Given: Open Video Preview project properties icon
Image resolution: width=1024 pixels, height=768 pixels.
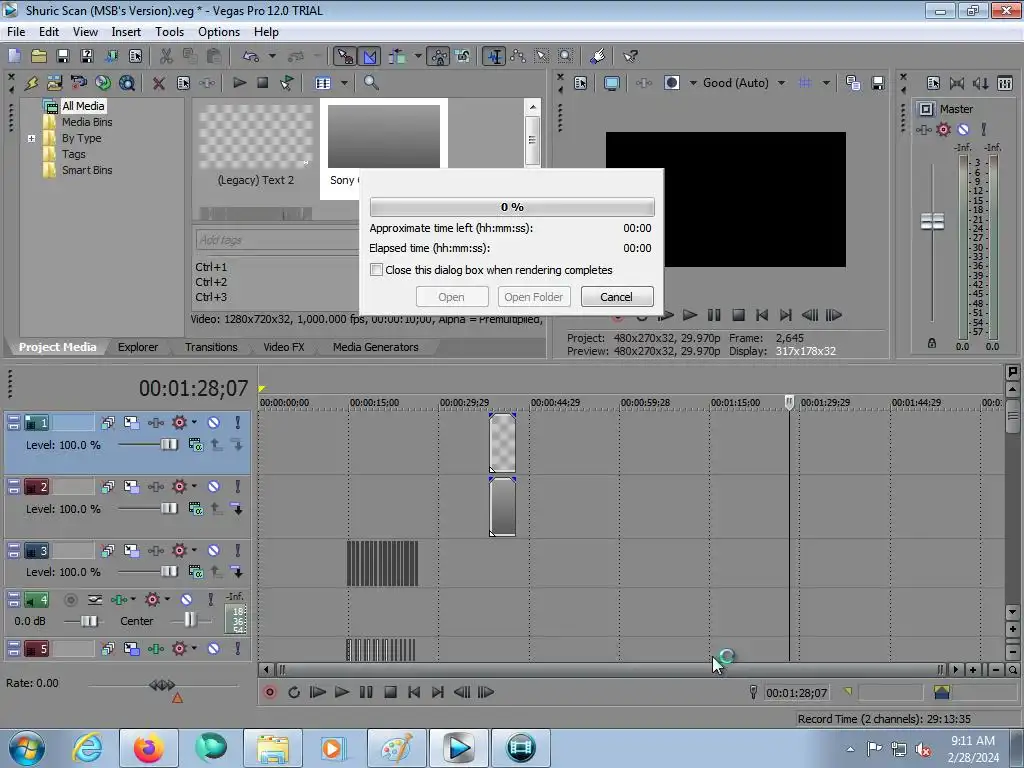Looking at the screenshot, I should point(581,83).
